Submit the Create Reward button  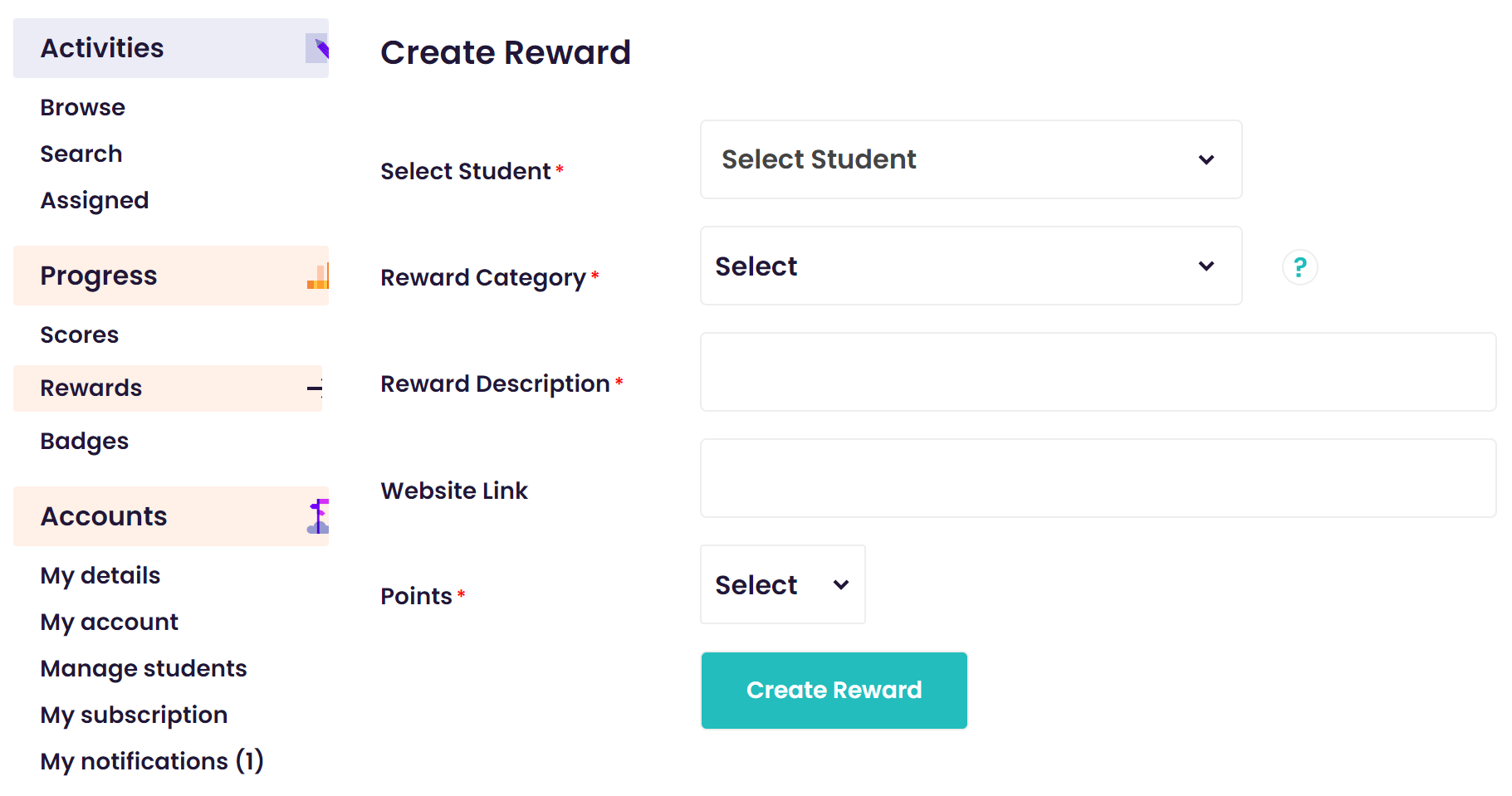point(834,691)
